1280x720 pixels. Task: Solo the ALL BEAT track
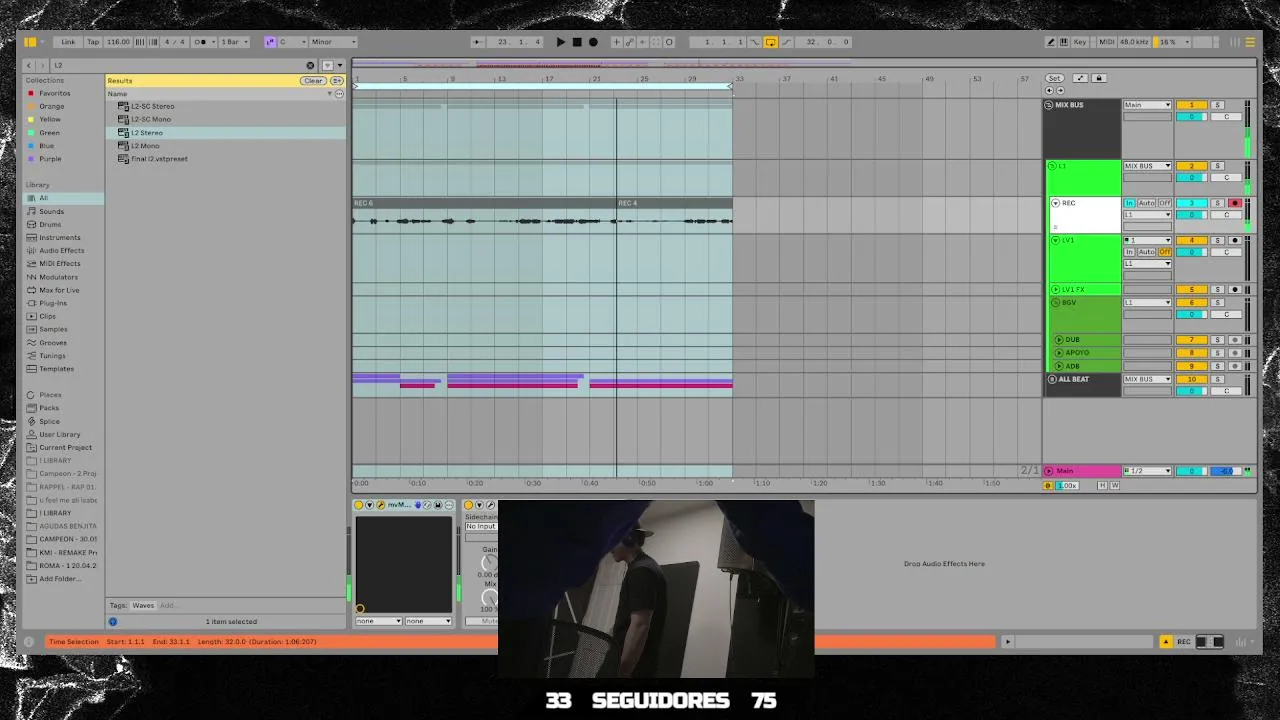[x=1218, y=380]
